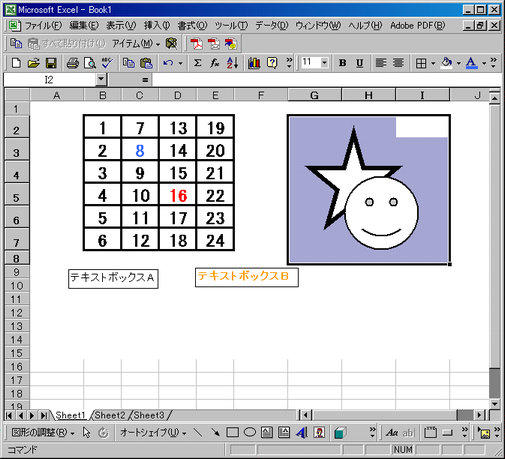The width and height of the screenshot is (505, 459).
Task: Click the Print icon in toolbar
Action: tap(73, 63)
